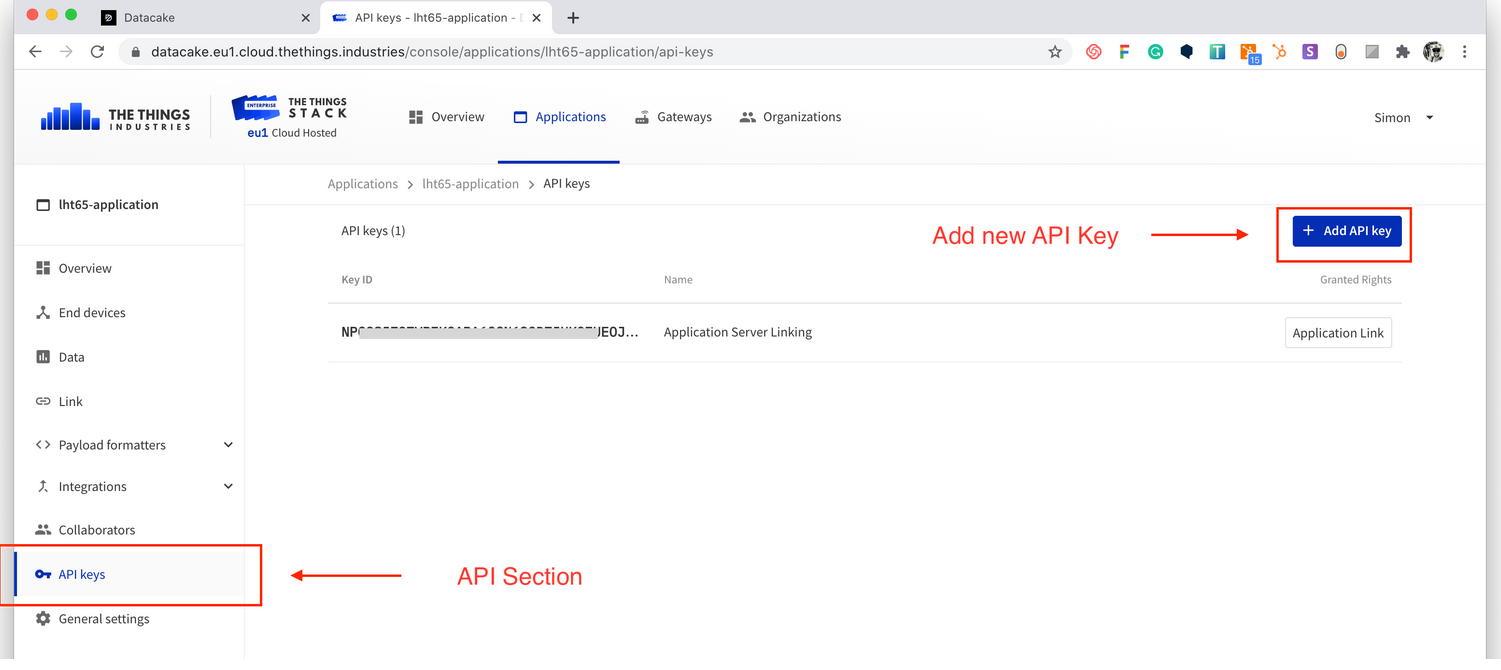The height and width of the screenshot is (670, 1501).
Task: Click the Name column header
Action: coord(678,280)
